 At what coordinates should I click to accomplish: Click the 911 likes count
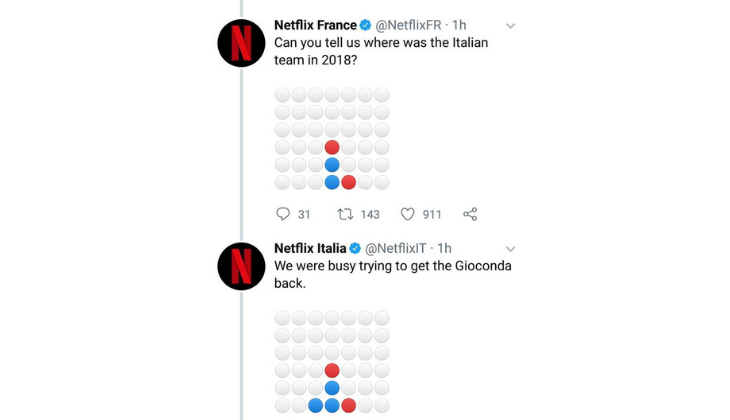pyautogui.click(x=432, y=214)
